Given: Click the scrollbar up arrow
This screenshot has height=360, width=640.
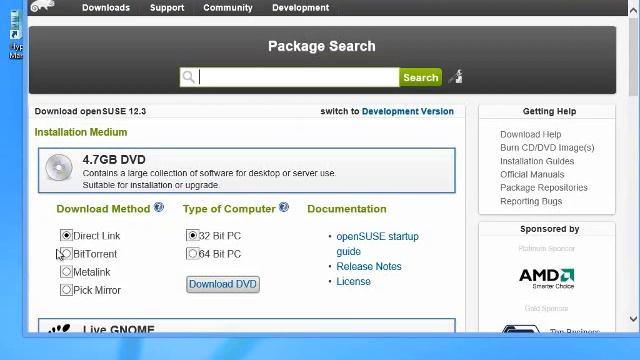Looking at the screenshot, I should tap(633, 11).
